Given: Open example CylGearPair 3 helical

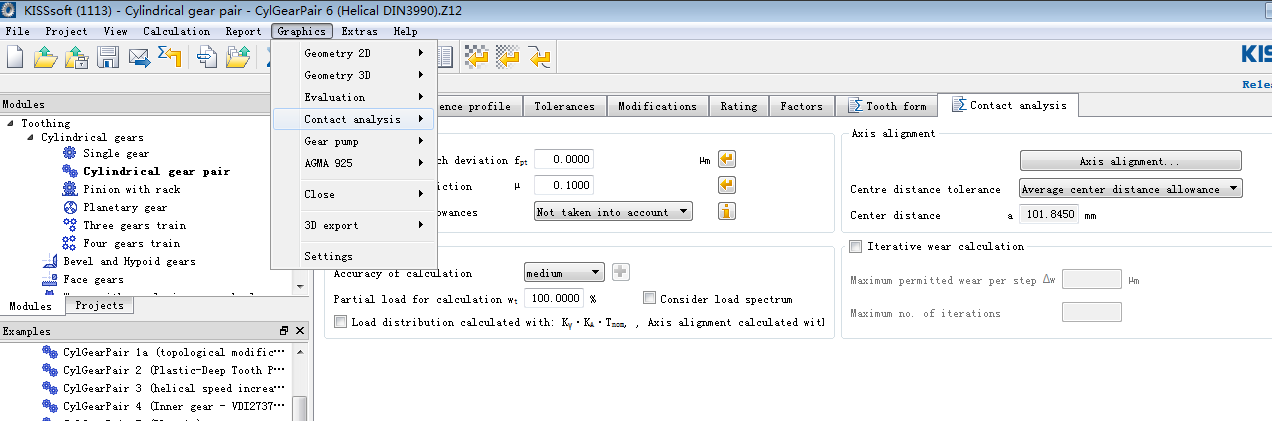Looking at the screenshot, I should pos(164,388).
